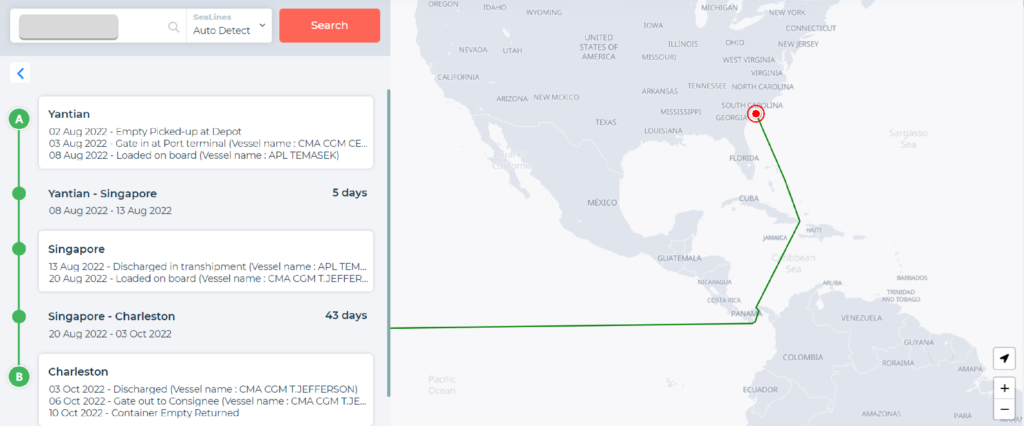Click the Yantian - Singapore route segment

[206, 201]
